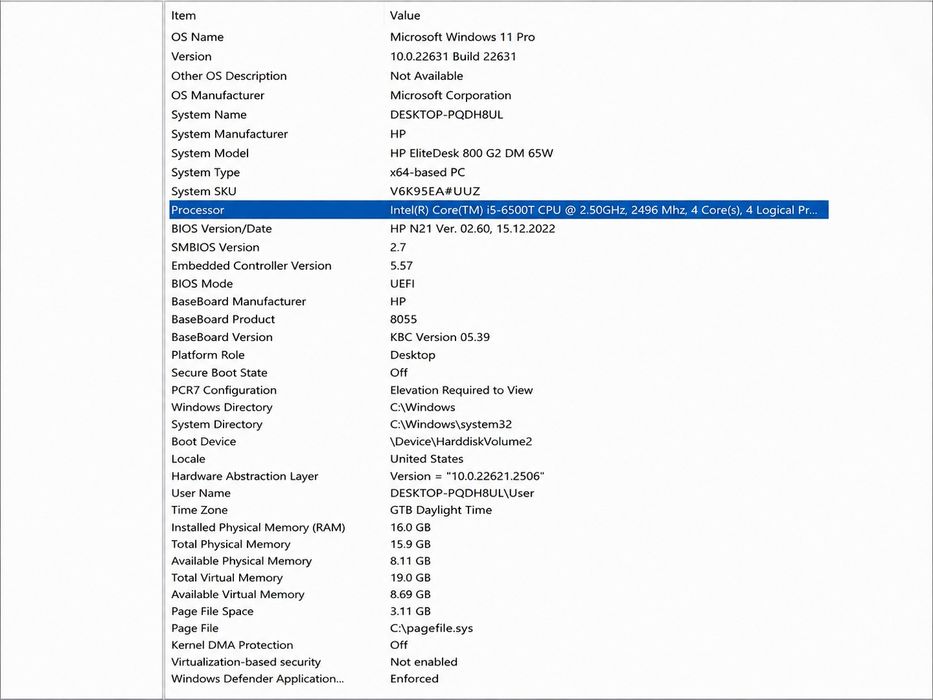Click value United States
The image size is (933, 700).
tap(426, 459)
